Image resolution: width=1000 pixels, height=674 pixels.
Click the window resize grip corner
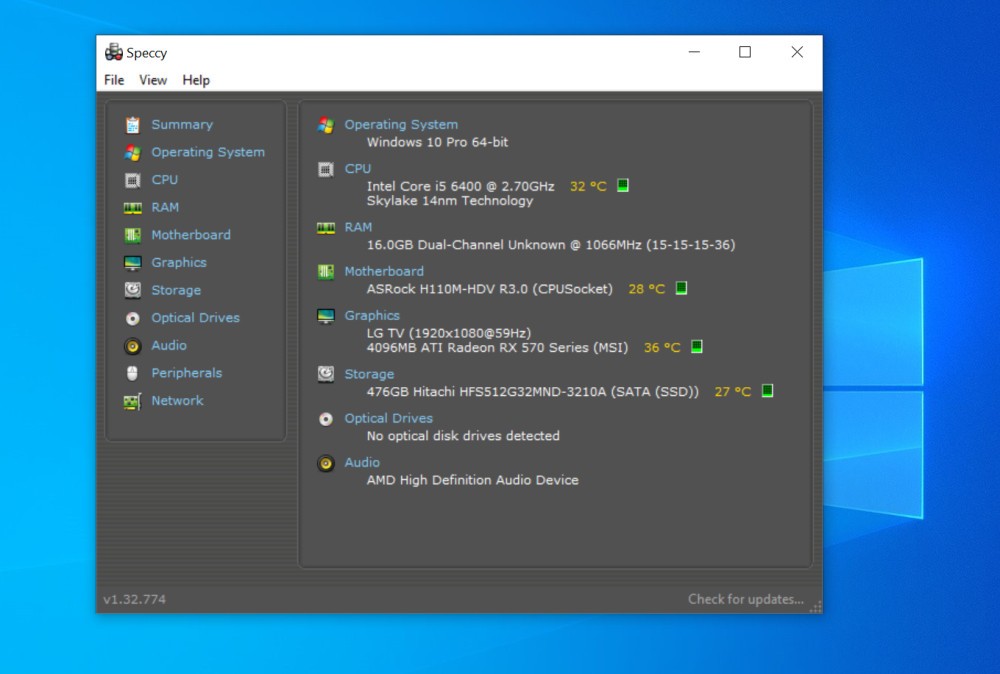coord(816,607)
